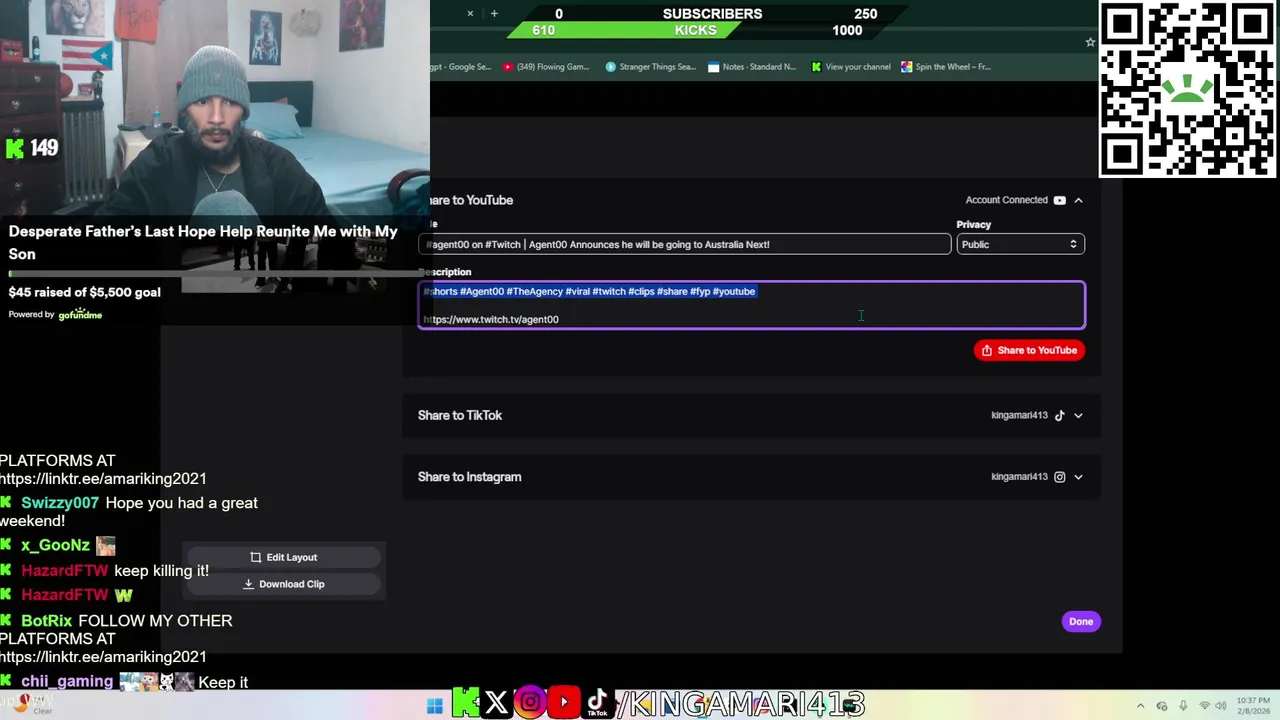Click the YouTube icon beside Account Connected

pos(1059,200)
